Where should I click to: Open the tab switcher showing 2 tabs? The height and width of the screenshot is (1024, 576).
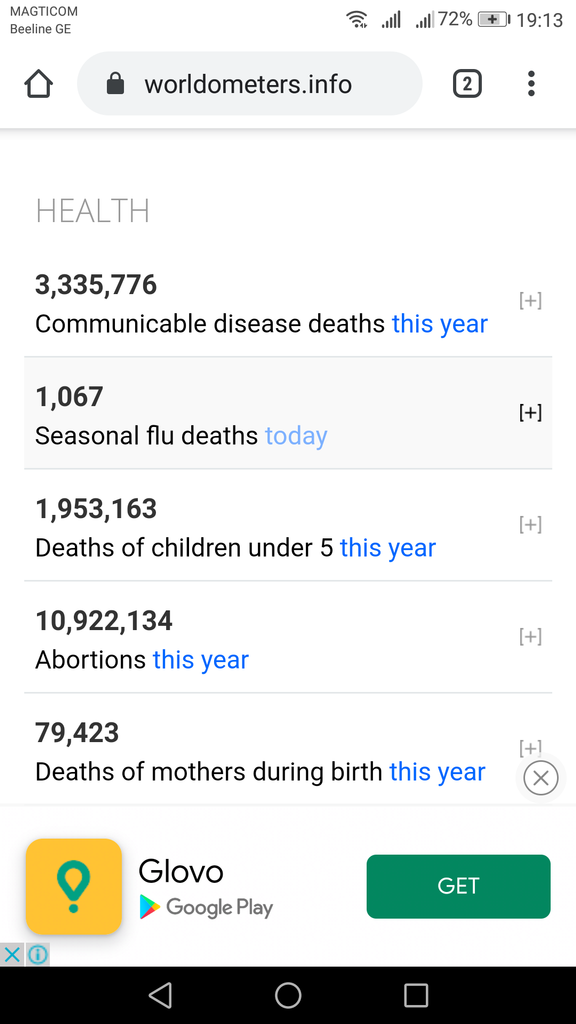467,84
